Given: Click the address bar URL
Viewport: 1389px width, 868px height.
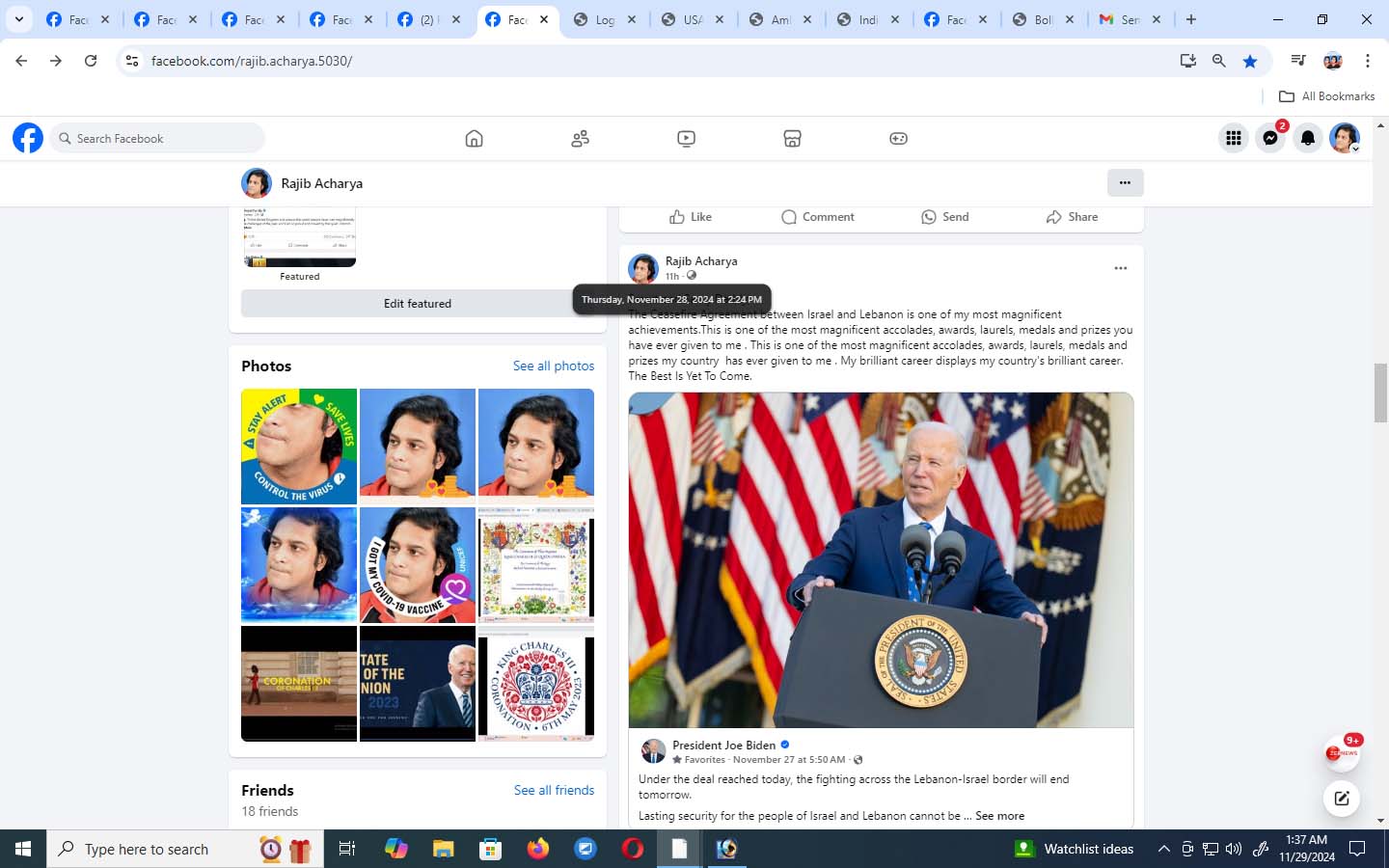Looking at the screenshot, I should [x=252, y=61].
